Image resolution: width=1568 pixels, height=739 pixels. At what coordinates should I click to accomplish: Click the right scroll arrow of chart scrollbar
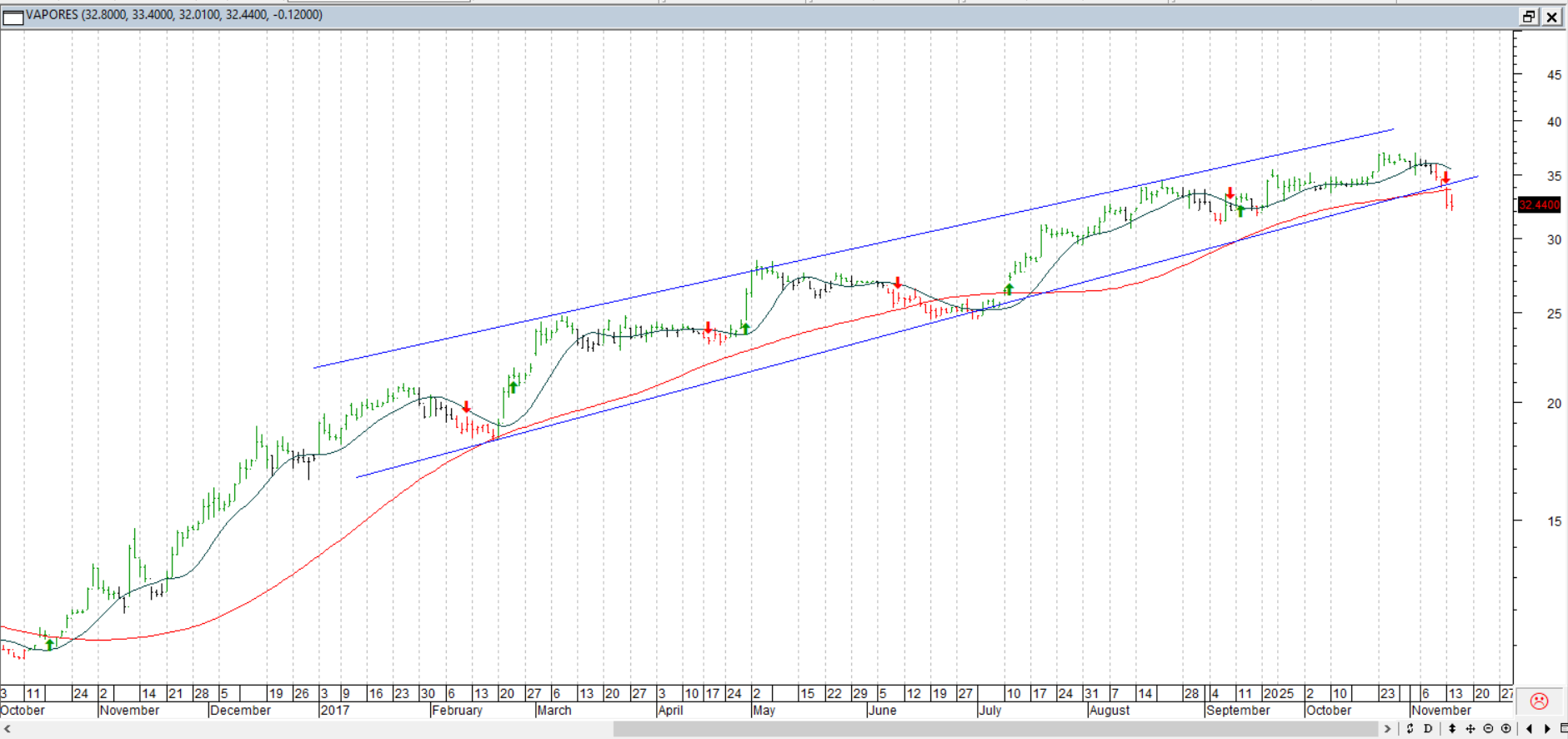click(x=1388, y=729)
